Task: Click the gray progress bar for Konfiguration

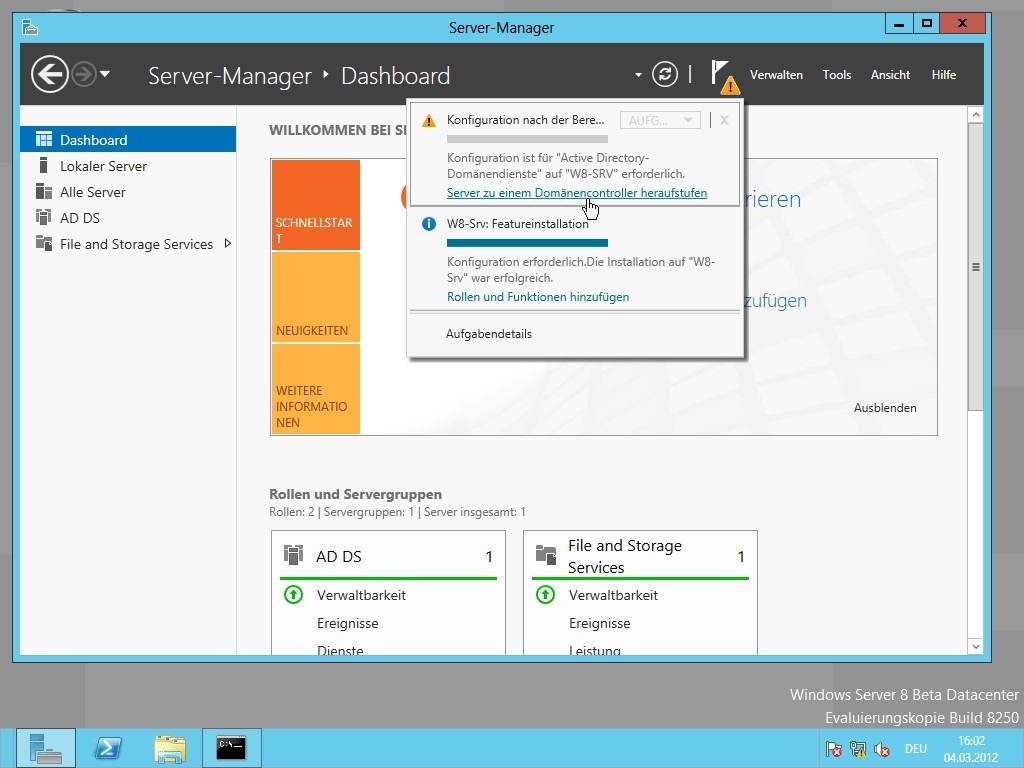Action: 527,138
